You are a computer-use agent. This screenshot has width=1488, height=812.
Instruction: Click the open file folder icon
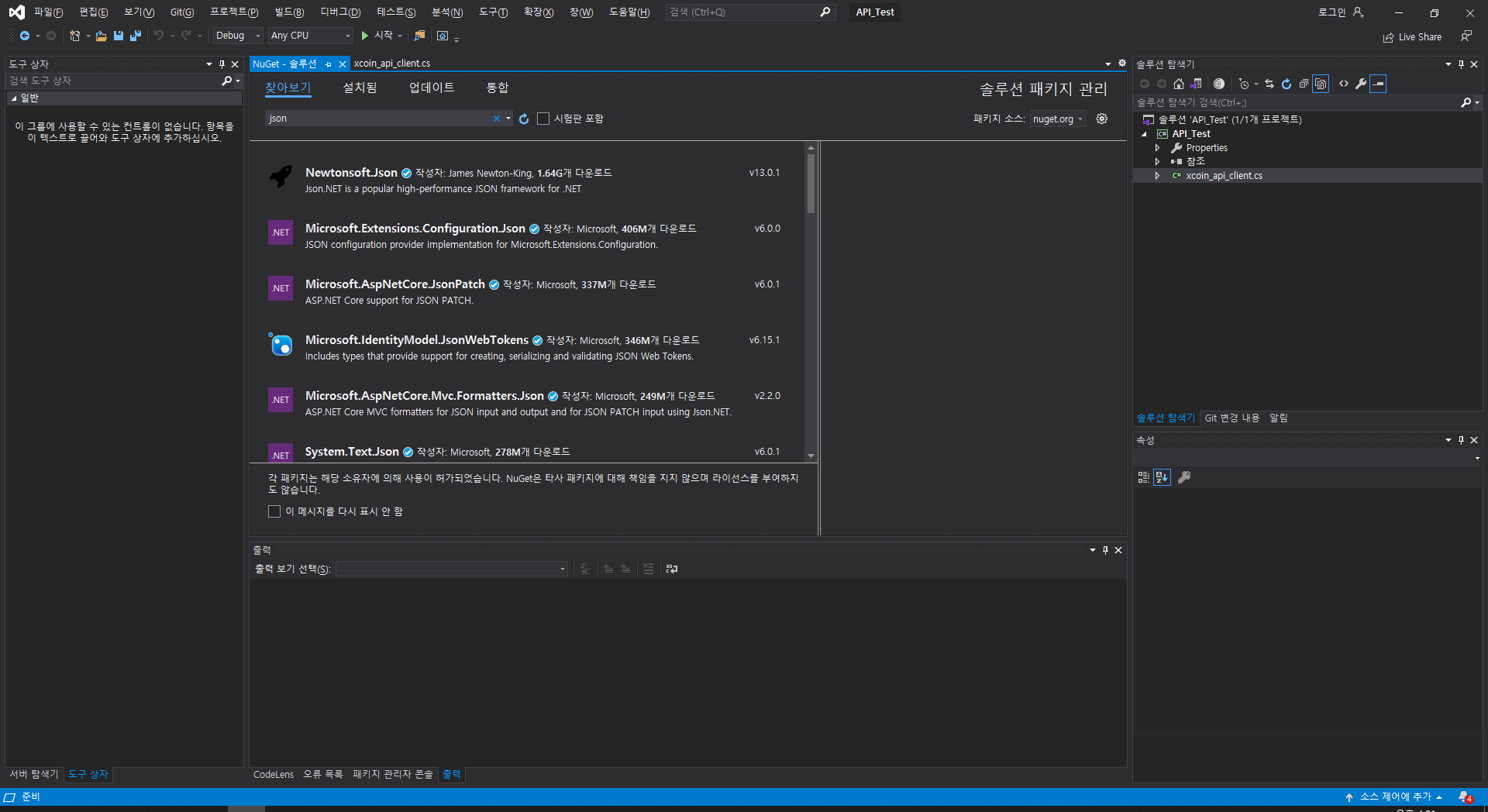101,36
